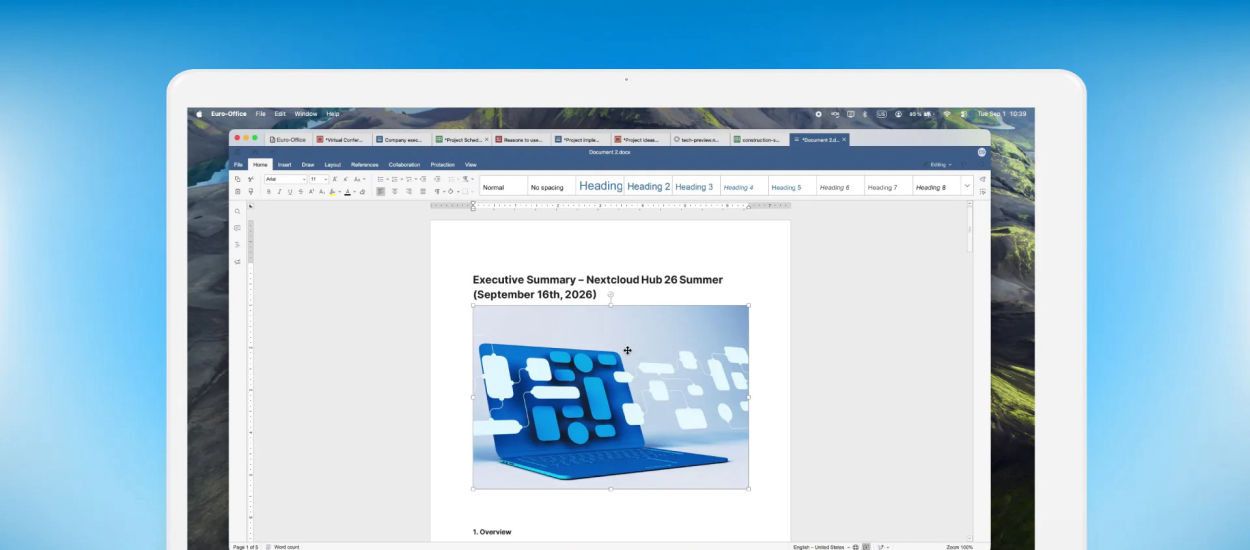Image resolution: width=1250 pixels, height=550 pixels.
Task: Toggle Italic formatting
Action: tap(279, 191)
